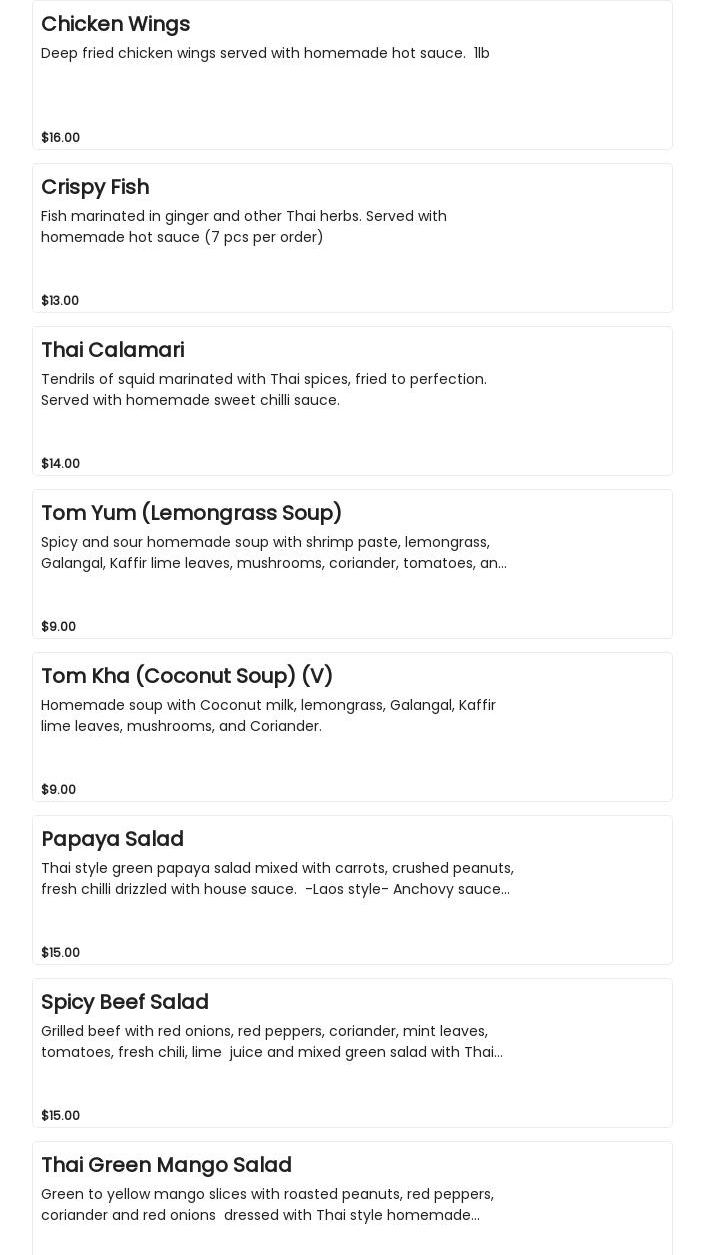This screenshot has height=1255, width=705.
Task: Click the Chicken Wings $16.00 price
Action: tap(60, 137)
